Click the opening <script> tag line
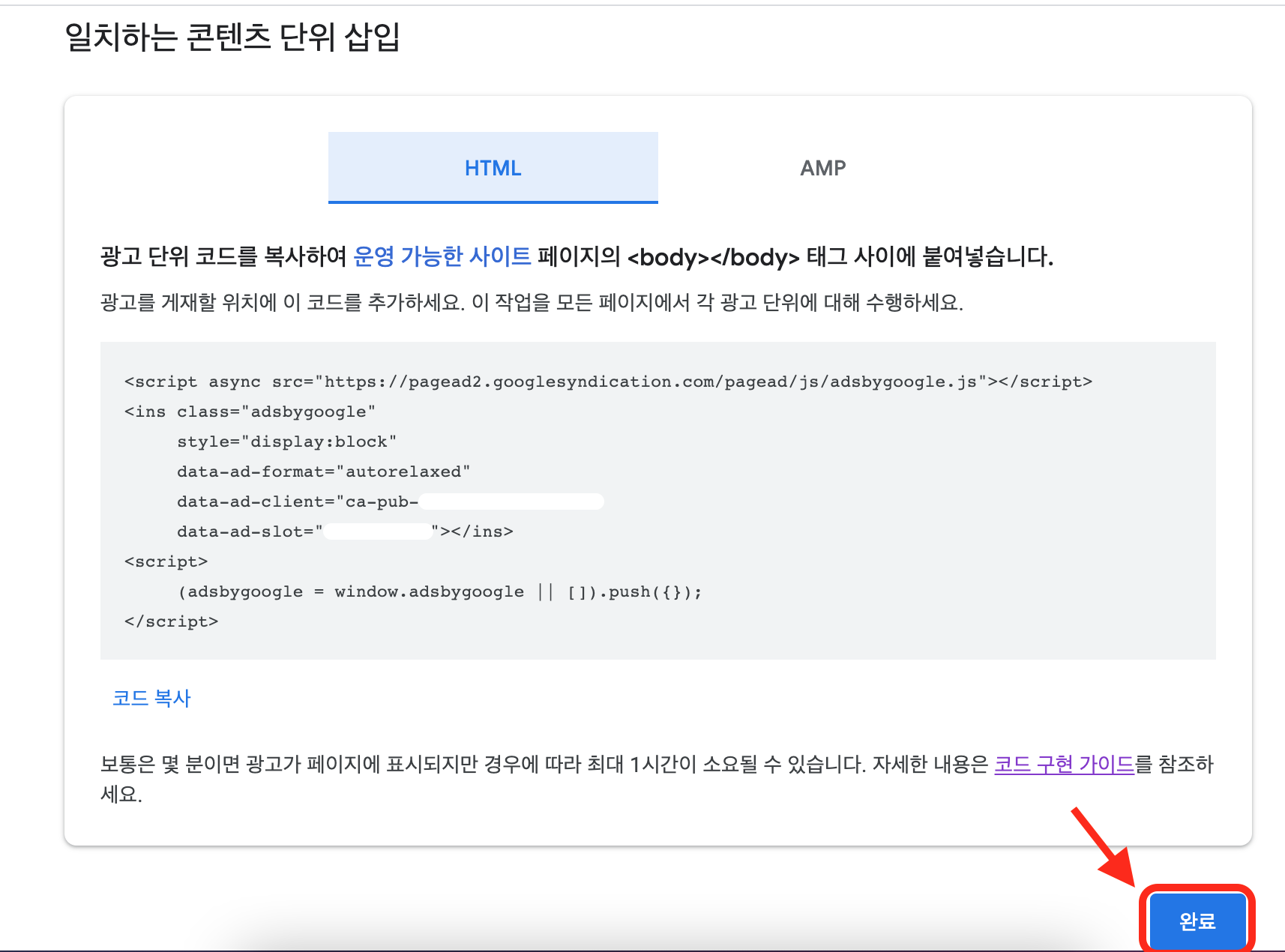 [166, 561]
